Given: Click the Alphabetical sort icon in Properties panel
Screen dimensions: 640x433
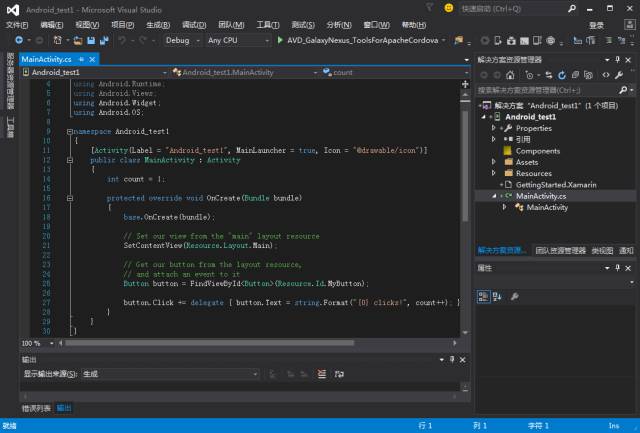Looking at the screenshot, I should (497, 297).
